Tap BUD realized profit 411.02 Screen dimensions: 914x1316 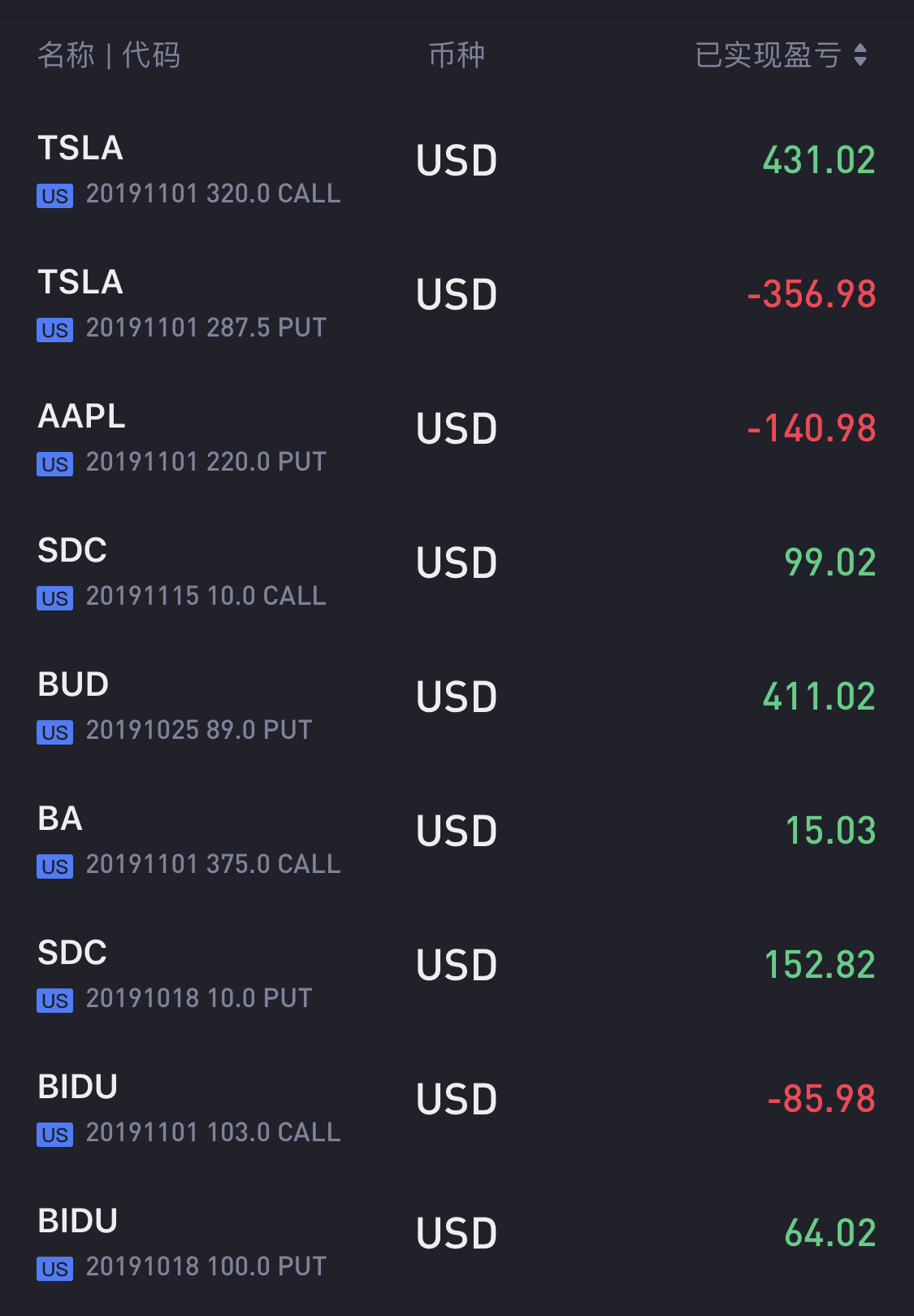pyautogui.click(x=818, y=697)
